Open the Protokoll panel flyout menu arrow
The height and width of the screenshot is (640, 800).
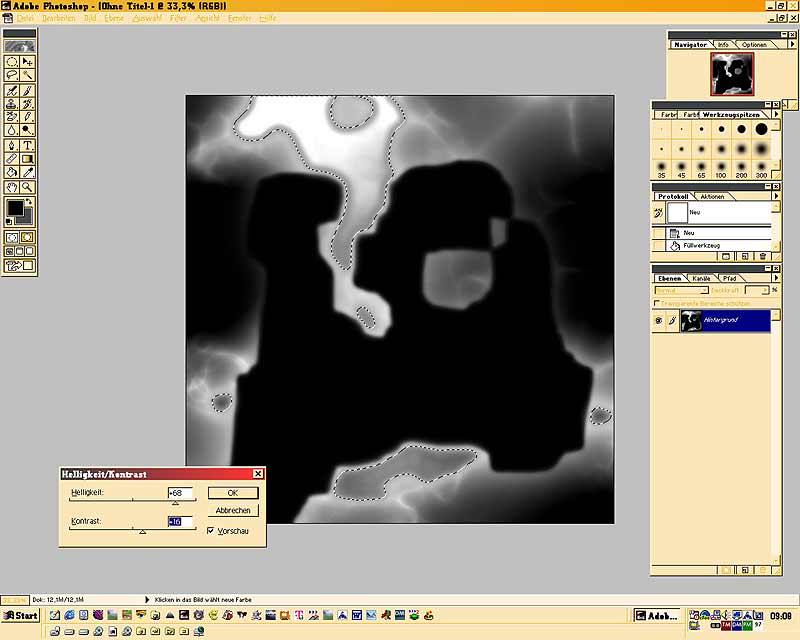click(x=778, y=196)
